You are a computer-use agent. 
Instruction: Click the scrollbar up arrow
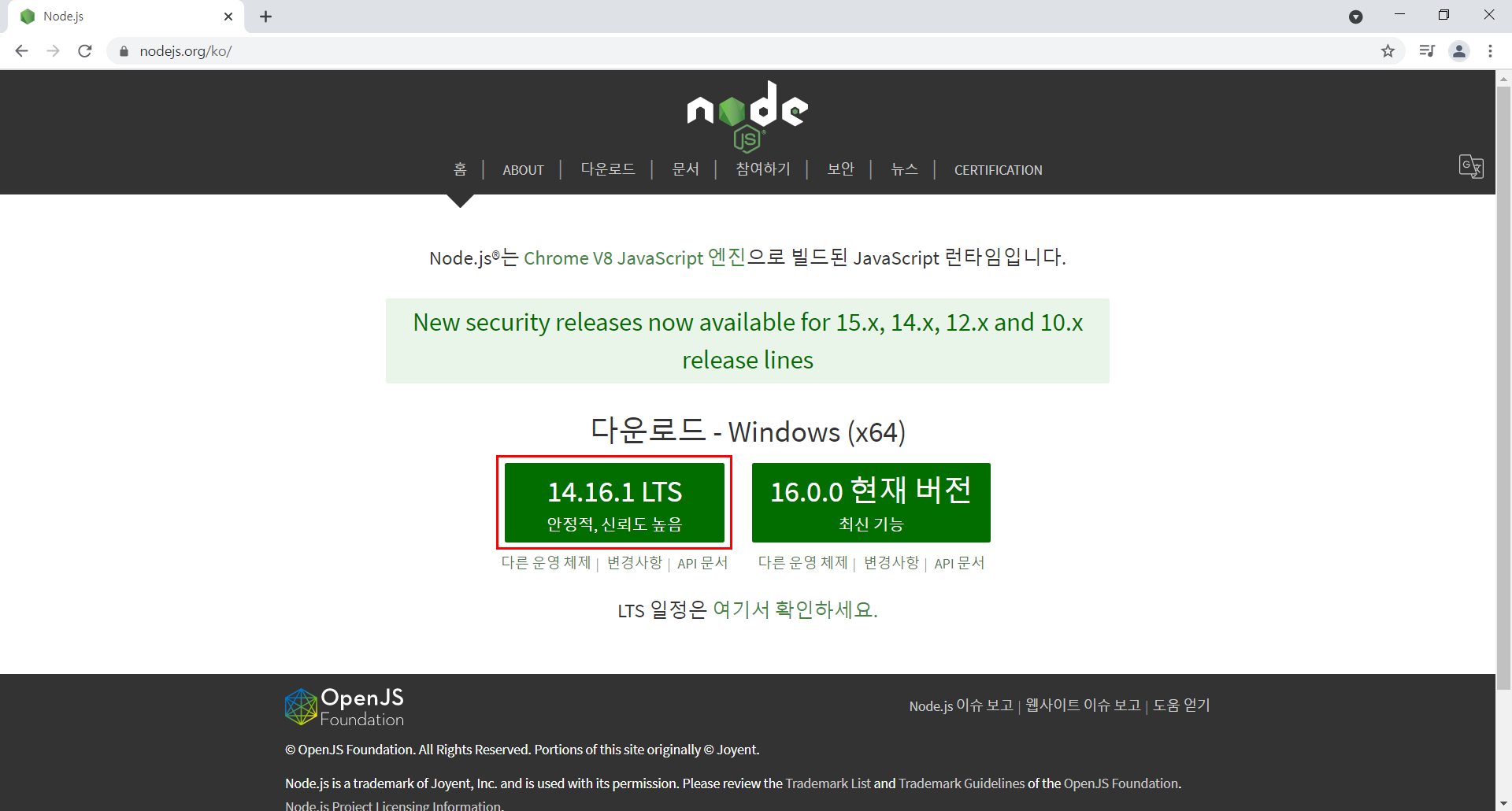tap(1503, 78)
